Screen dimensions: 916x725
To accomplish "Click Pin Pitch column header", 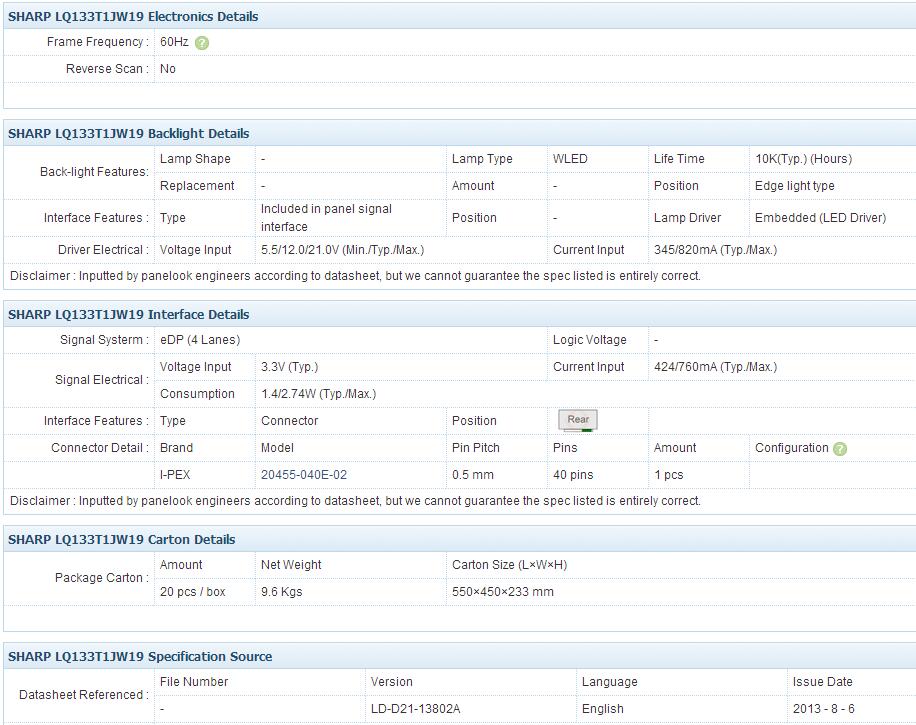I will 476,448.
